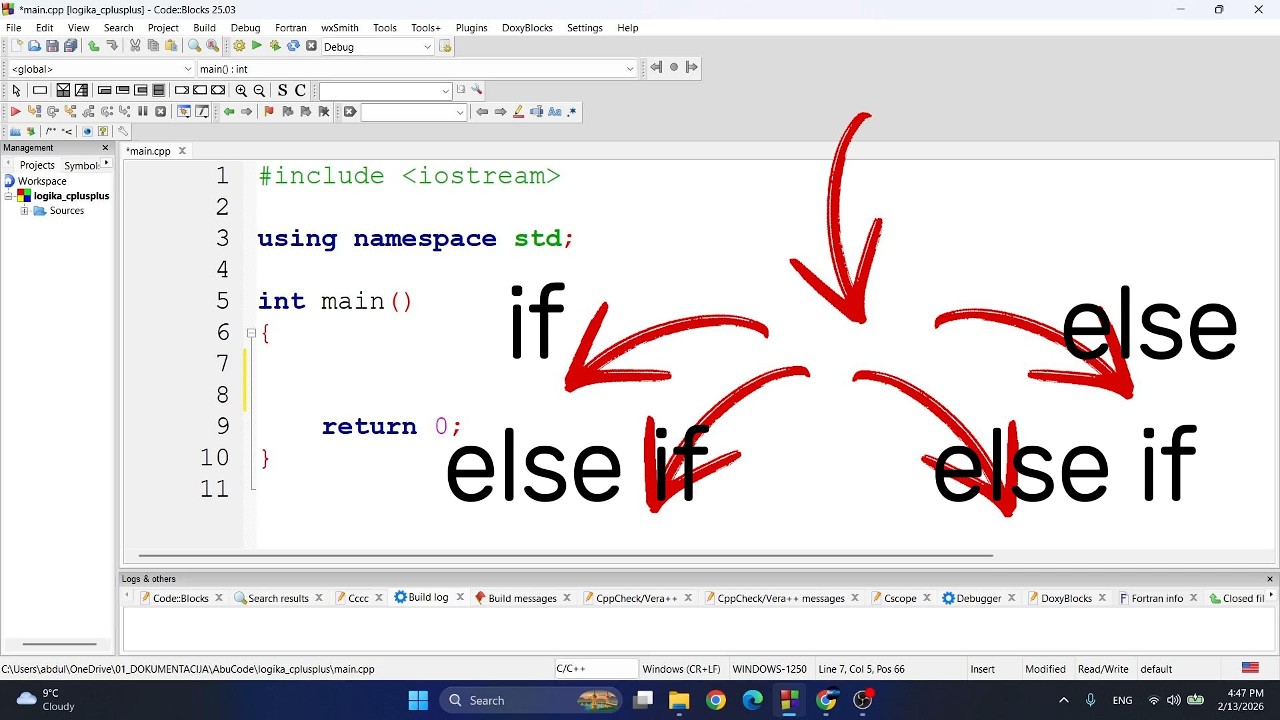This screenshot has width=1280, height=720.
Task: Open the Debug menu
Action: [x=245, y=27]
